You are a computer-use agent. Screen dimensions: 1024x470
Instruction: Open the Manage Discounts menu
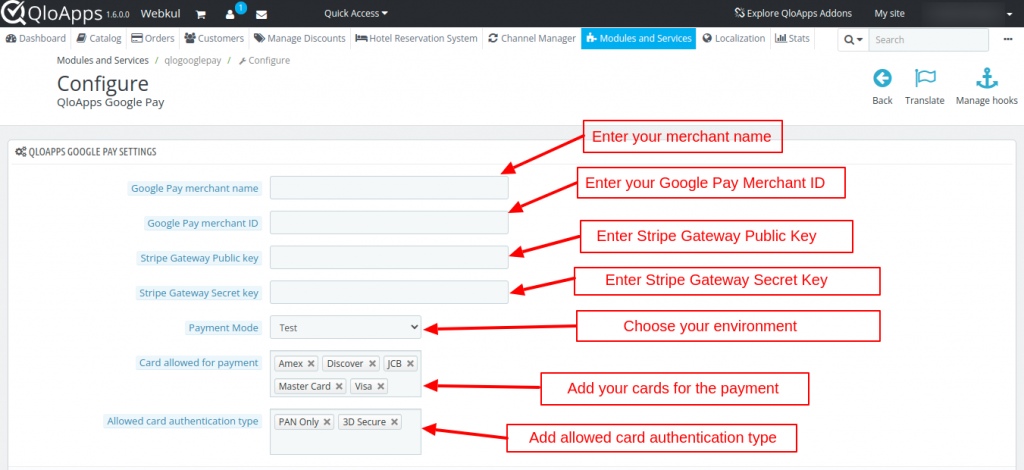tap(300, 39)
